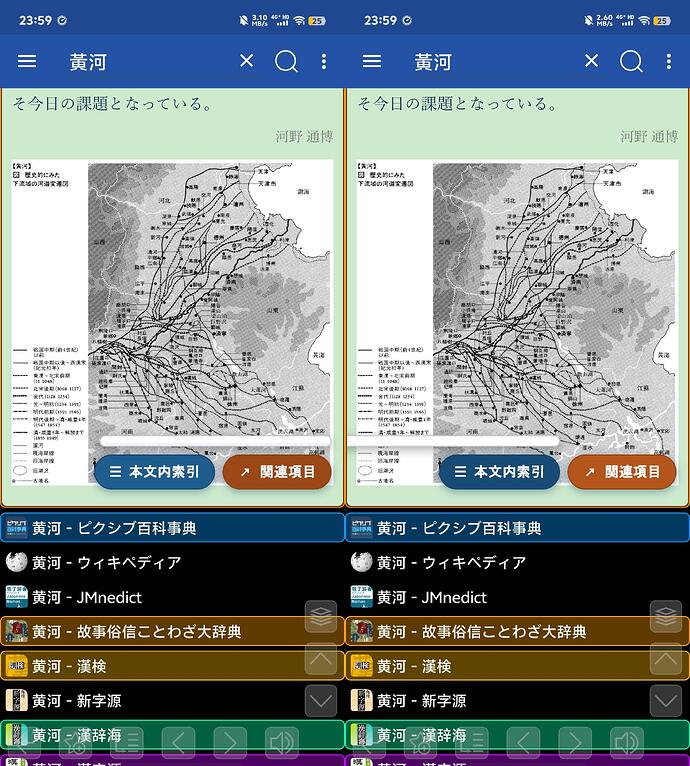Open 黄河 - 故事俗信ことわざ大辞典 on right screen
Screen dimensions: 690x766
click(x=517, y=632)
